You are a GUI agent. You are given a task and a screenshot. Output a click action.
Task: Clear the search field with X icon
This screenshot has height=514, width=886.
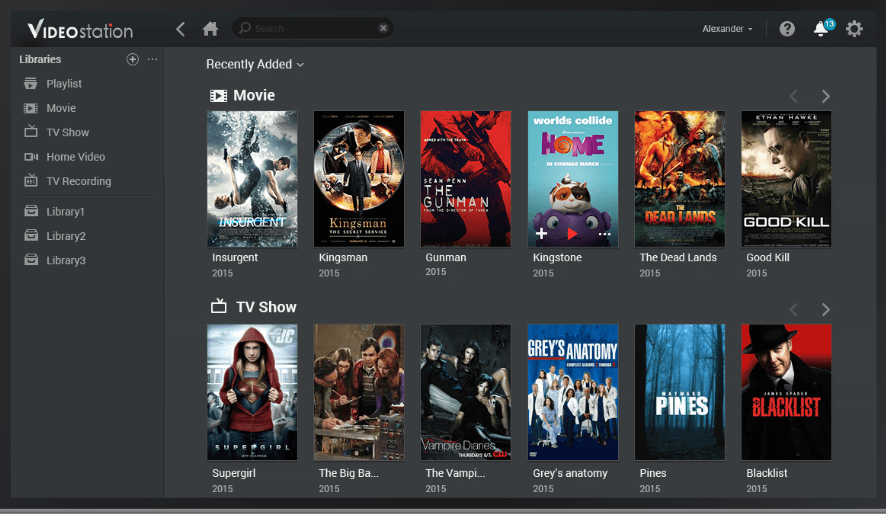383,28
